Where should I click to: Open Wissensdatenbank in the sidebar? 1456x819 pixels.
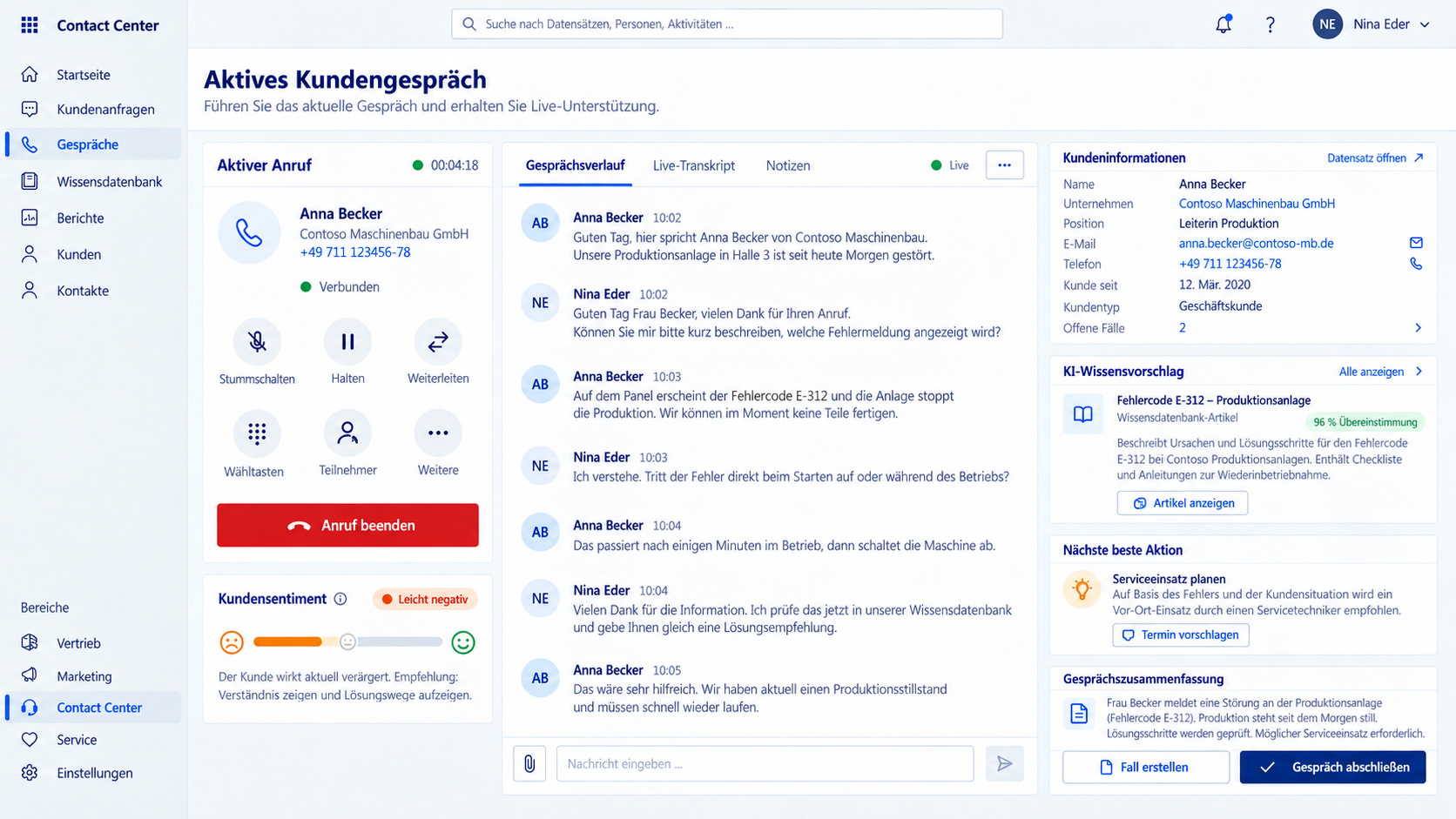point(94,182)
